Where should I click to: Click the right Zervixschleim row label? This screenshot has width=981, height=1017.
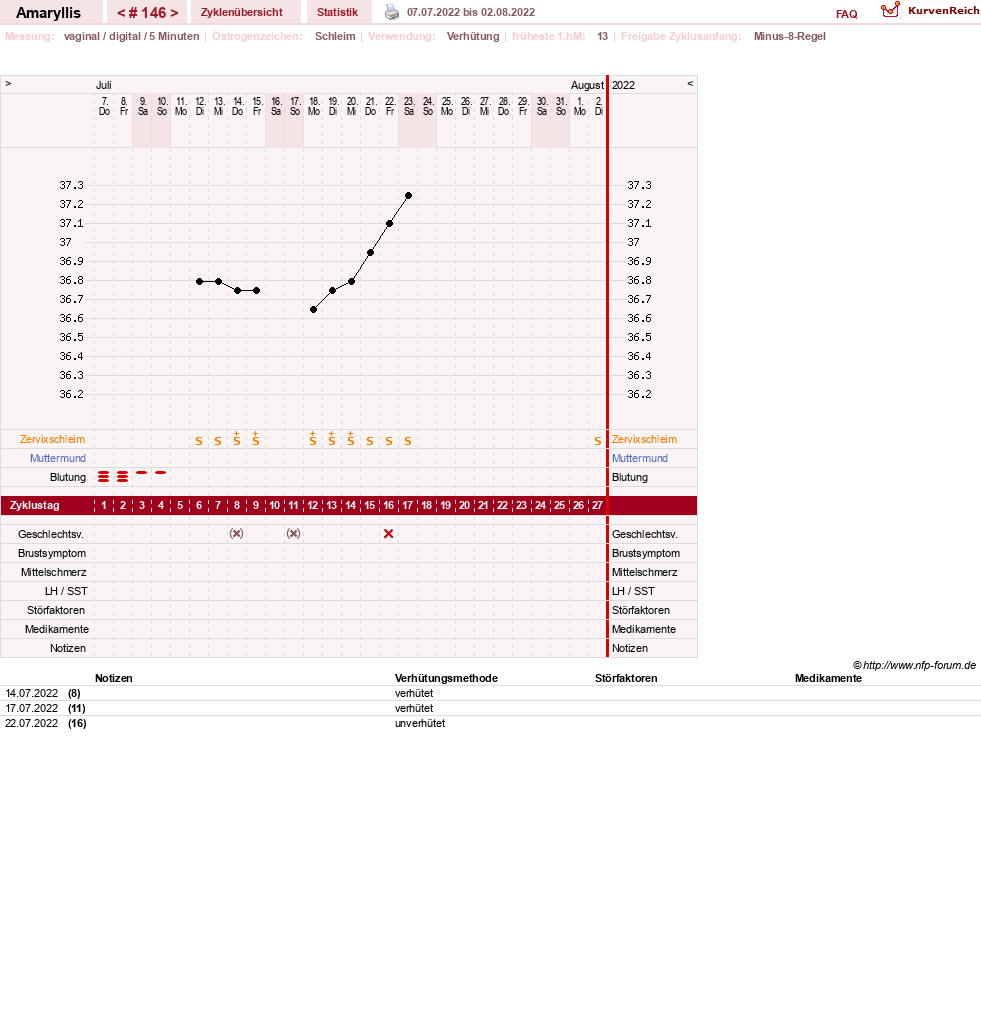coord(644,439)
